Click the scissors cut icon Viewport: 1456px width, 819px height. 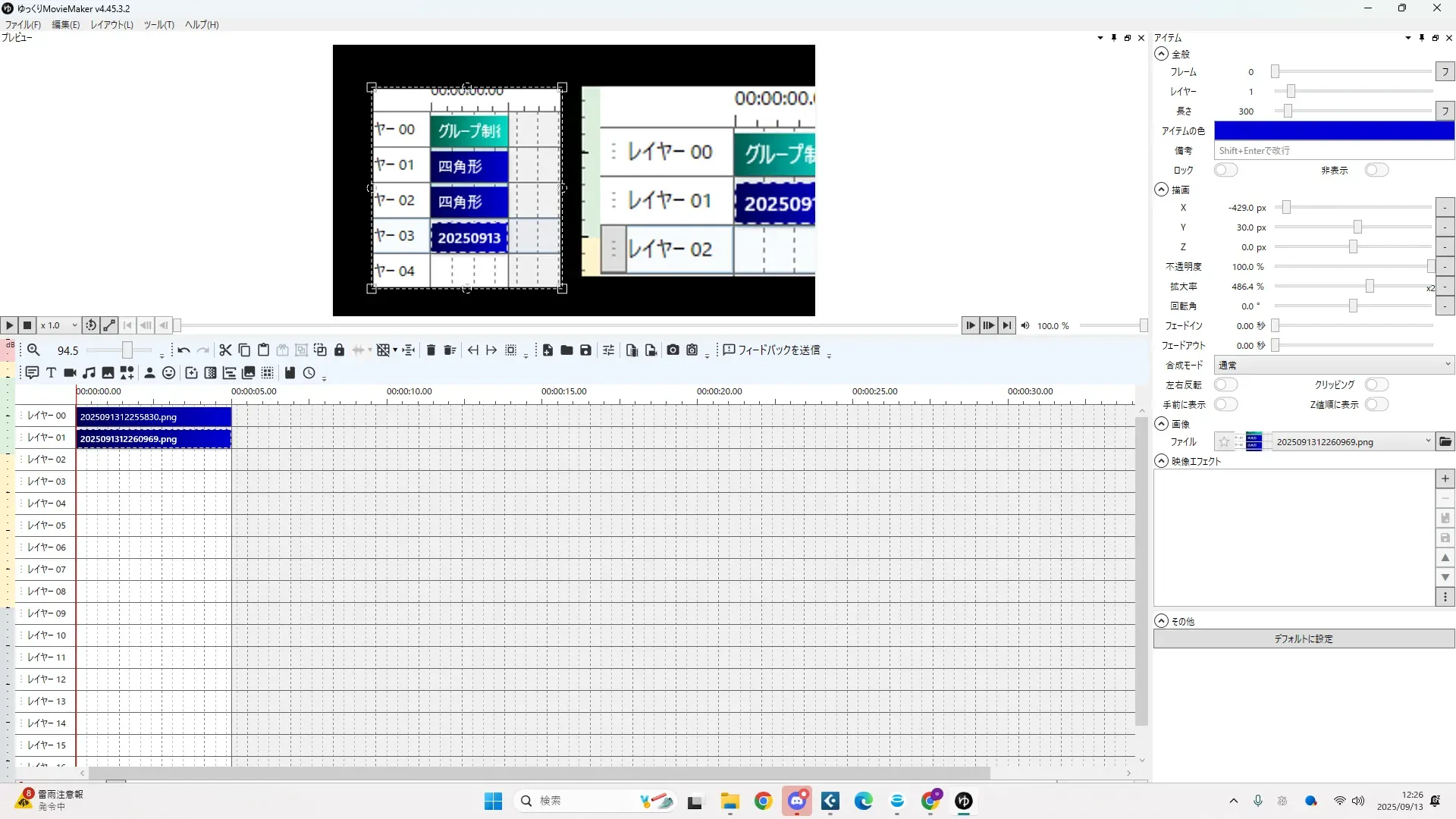tap(225, 350)
